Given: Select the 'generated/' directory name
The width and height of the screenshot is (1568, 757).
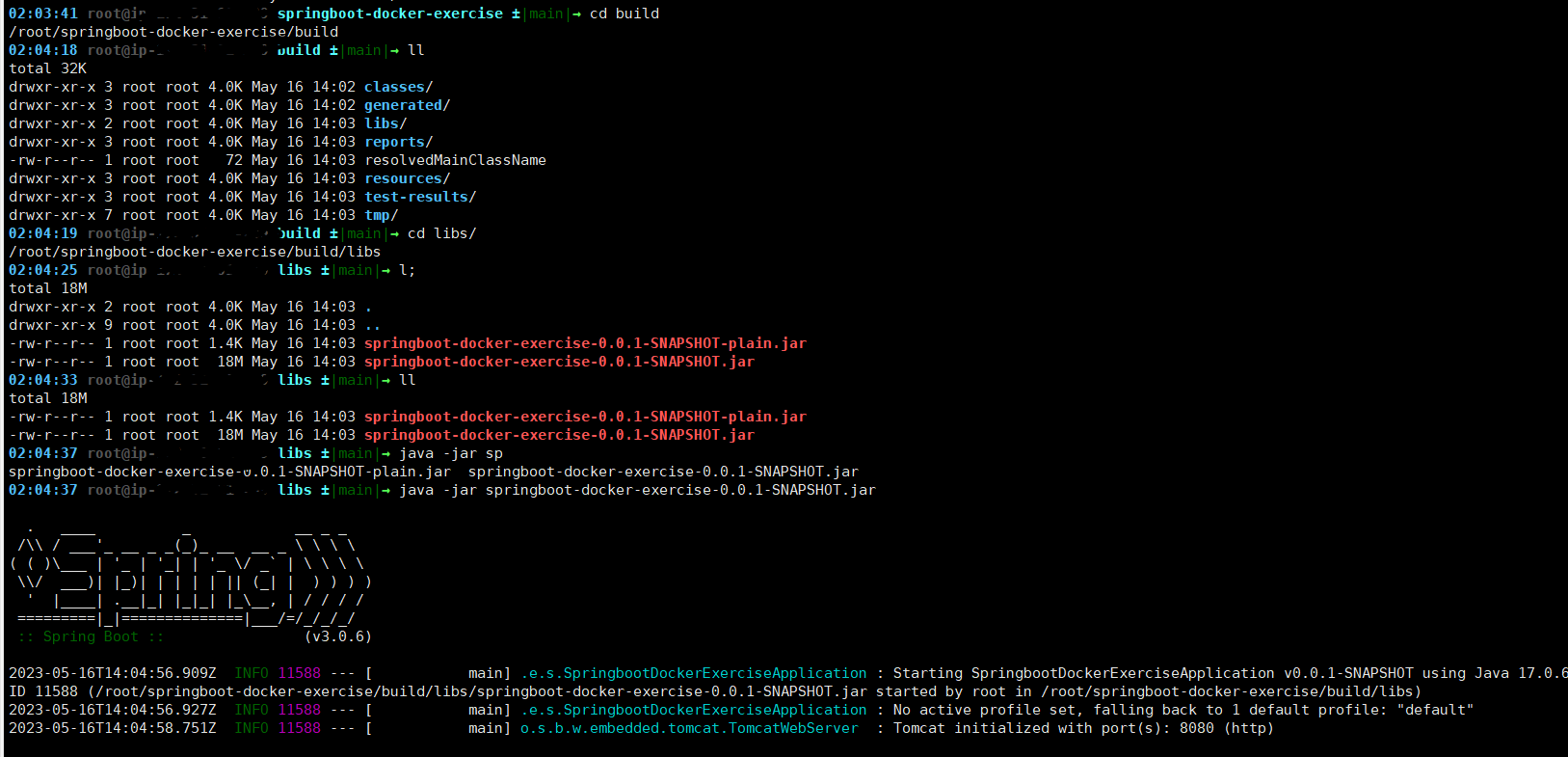Looking at the screenshot, I should click(407, 105).
